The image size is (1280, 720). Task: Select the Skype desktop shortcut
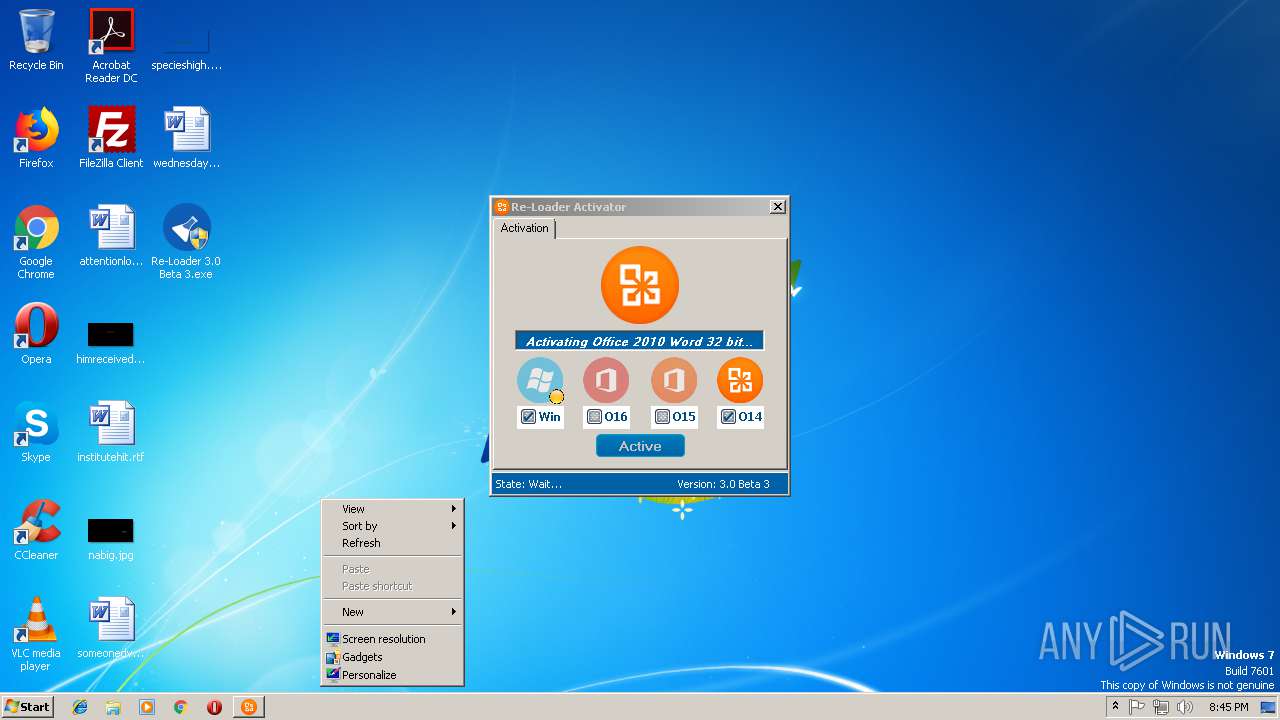pos(36,432)
